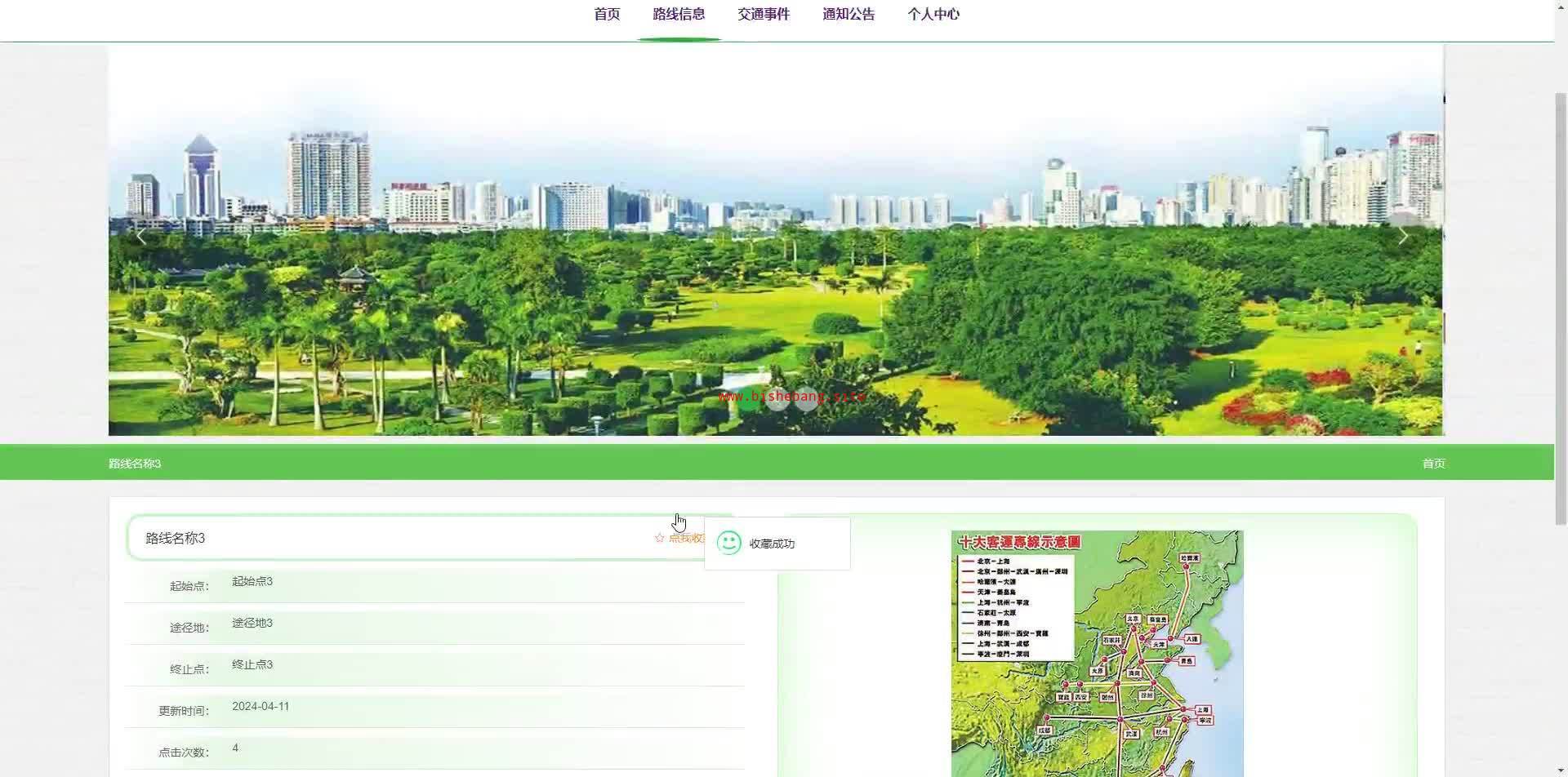Click the 终止点: field label
1568x777 pixels.
click(189, 669)
